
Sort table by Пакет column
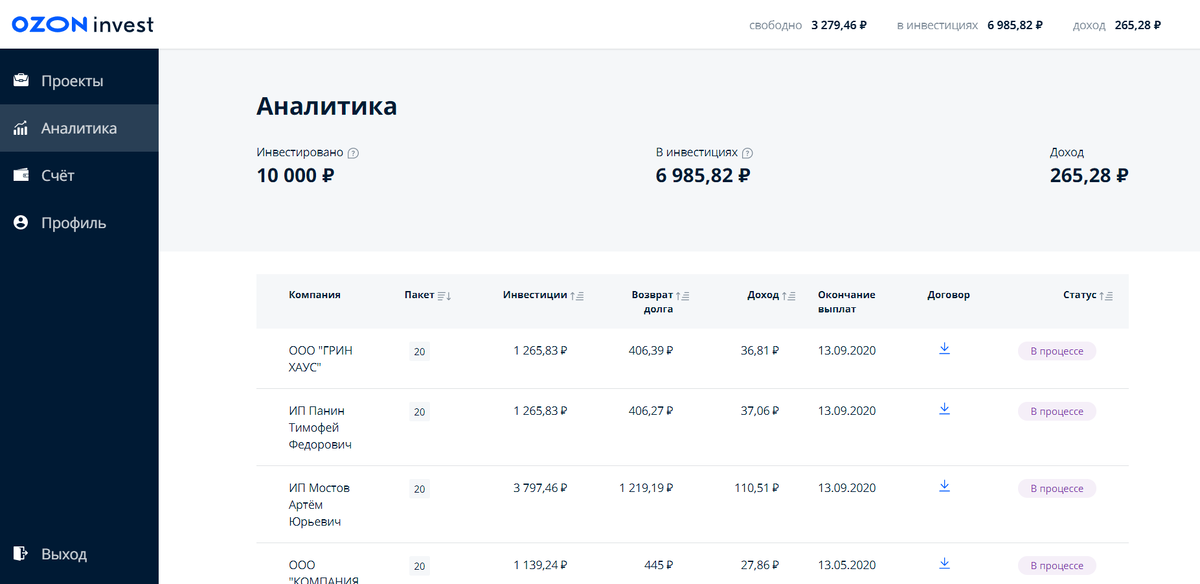click(x=444, y=296)
